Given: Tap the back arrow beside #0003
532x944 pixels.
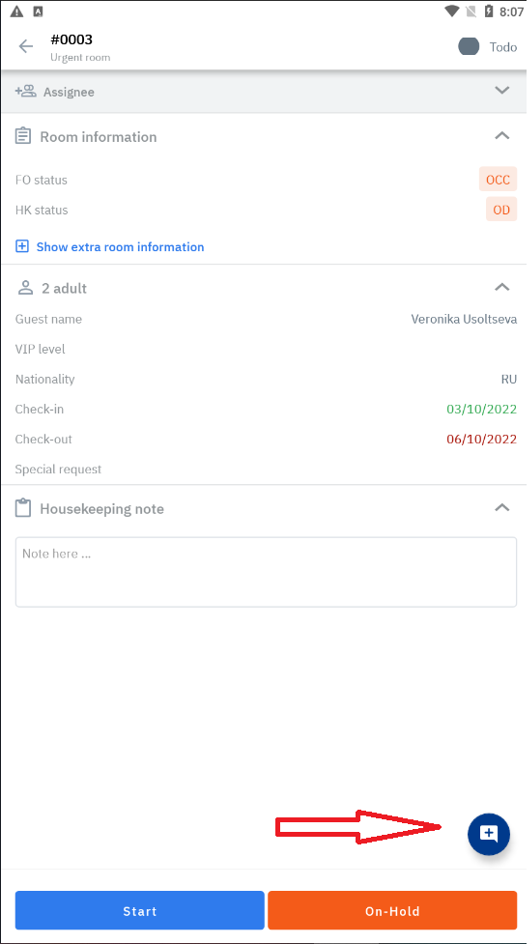Looking at the screenshot, I should pos(26,46).
